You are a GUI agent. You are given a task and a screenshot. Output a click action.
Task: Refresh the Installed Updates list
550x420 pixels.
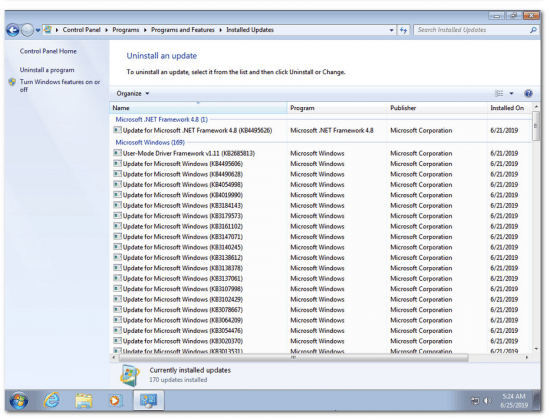coord(403,30)
